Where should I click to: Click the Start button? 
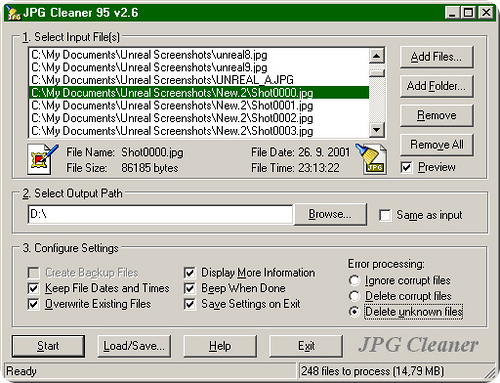48,346
